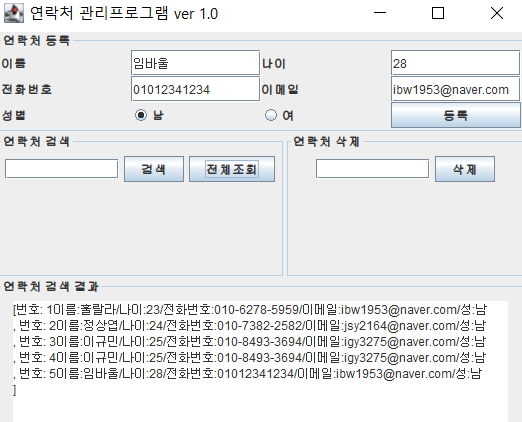Viewport: 522px width, 422px height.
Task: Click result row 번호 5 임바울
Action: click(248, 374)
